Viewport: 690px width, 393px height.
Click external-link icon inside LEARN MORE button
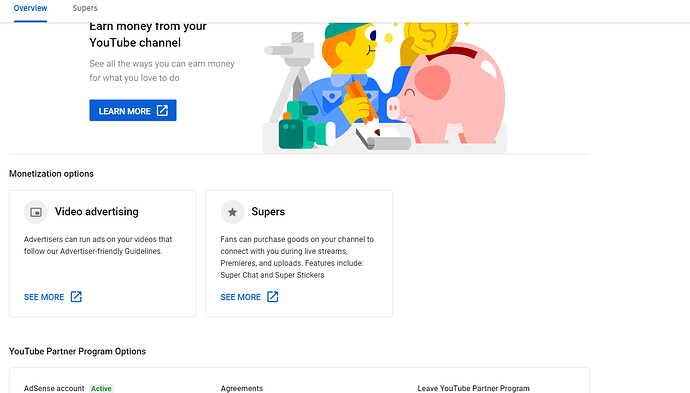pos(162,110)
